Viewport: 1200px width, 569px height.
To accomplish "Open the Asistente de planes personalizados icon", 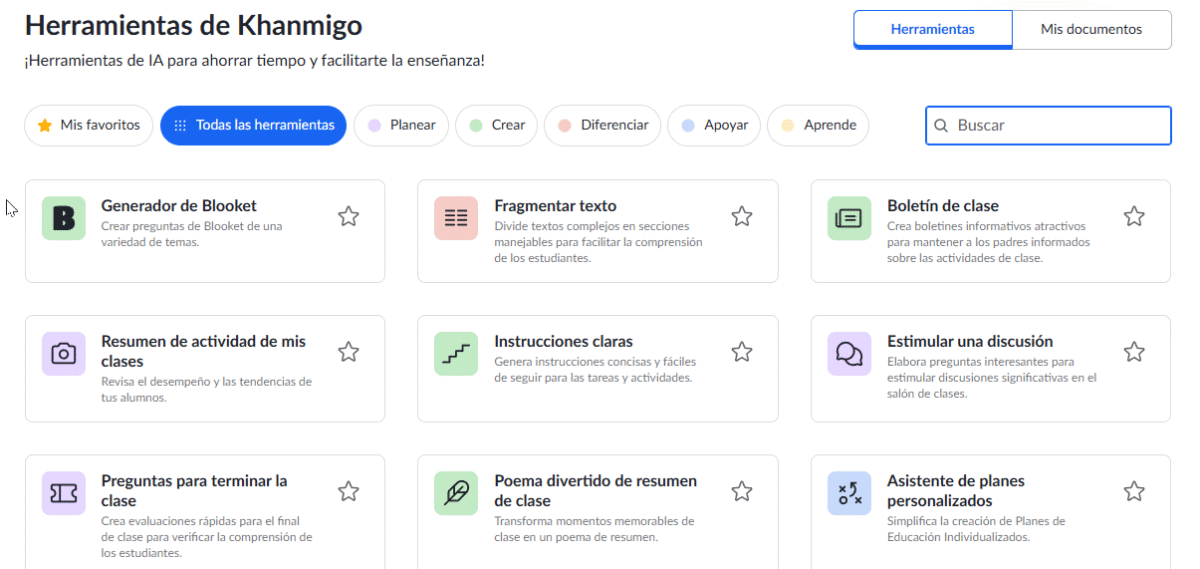I will 849,493.
